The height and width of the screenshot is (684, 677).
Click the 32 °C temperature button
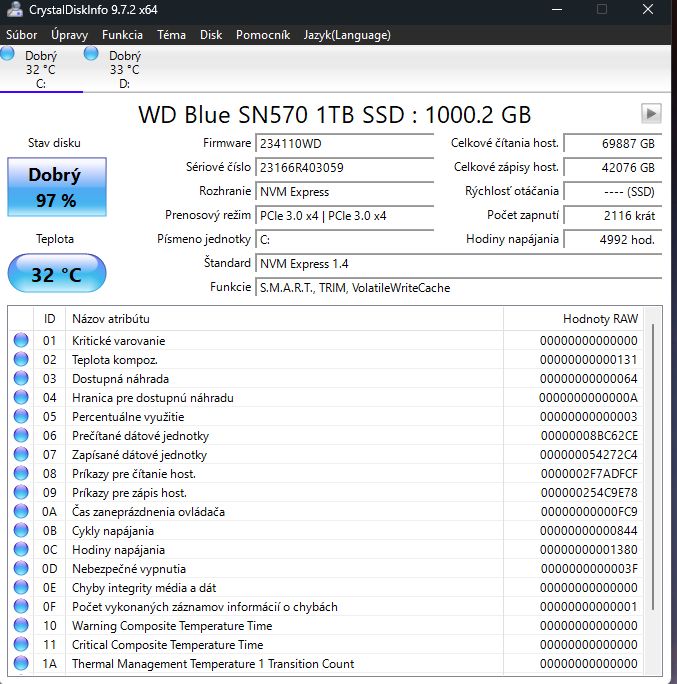(x=57, y=273)
